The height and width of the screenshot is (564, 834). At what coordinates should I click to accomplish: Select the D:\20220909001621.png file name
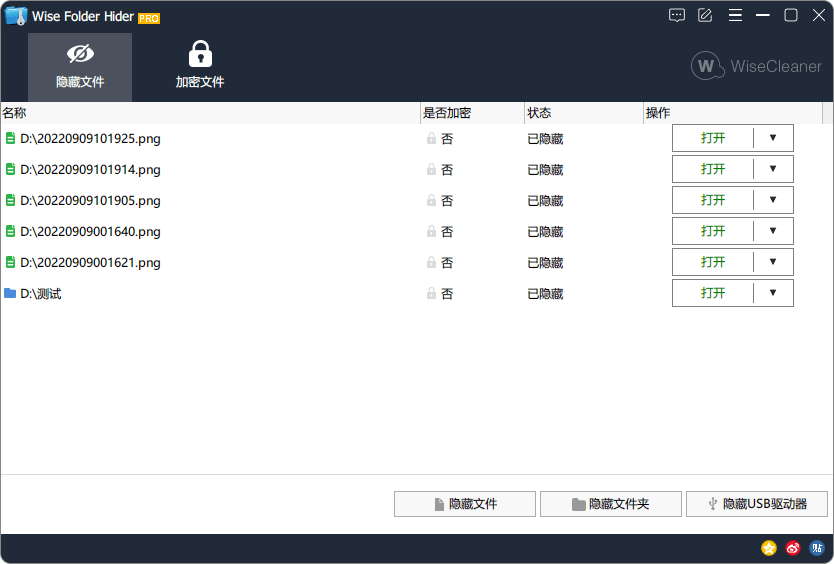coord(90,262)
